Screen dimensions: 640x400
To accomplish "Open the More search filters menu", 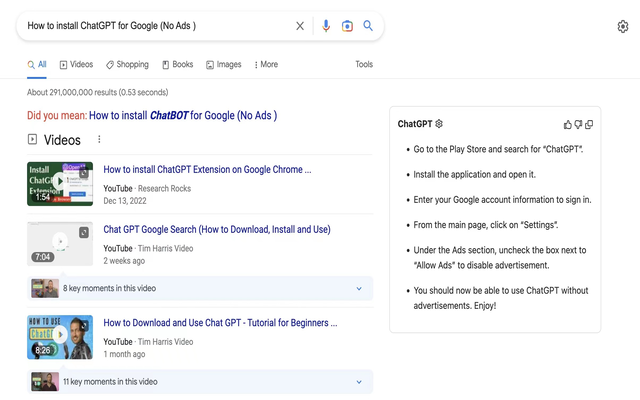I will click(x=266, y=64).
